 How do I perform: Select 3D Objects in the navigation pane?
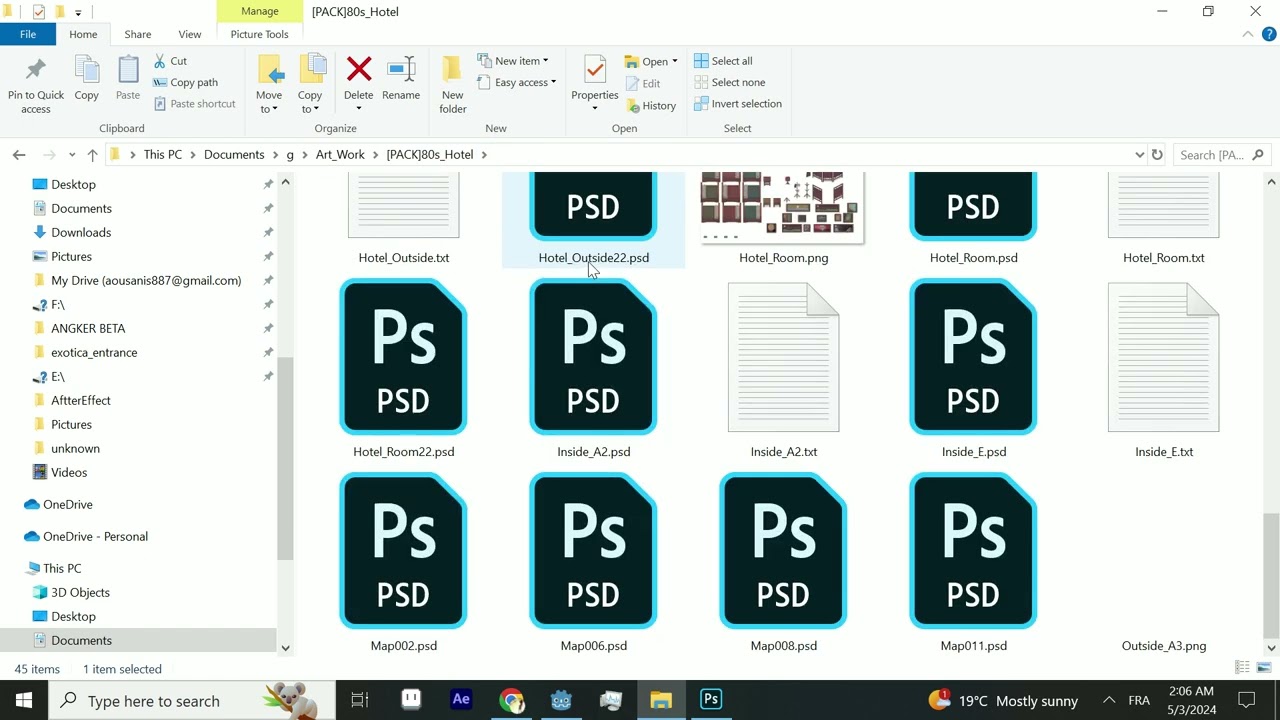pos(80,592)
